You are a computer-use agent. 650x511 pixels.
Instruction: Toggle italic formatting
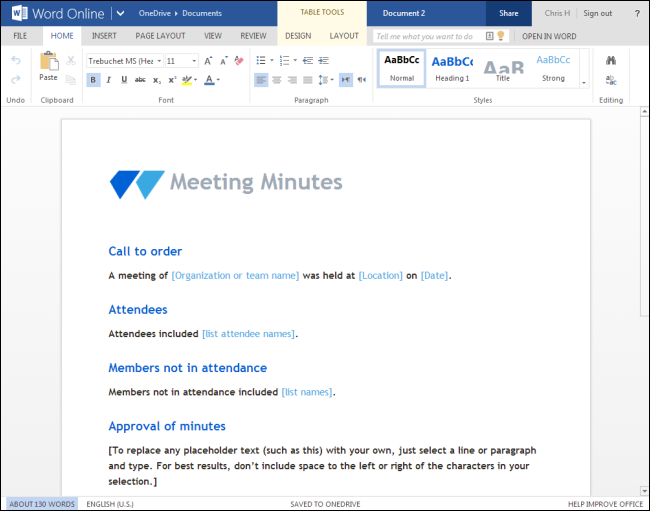[x=109, y=80]
